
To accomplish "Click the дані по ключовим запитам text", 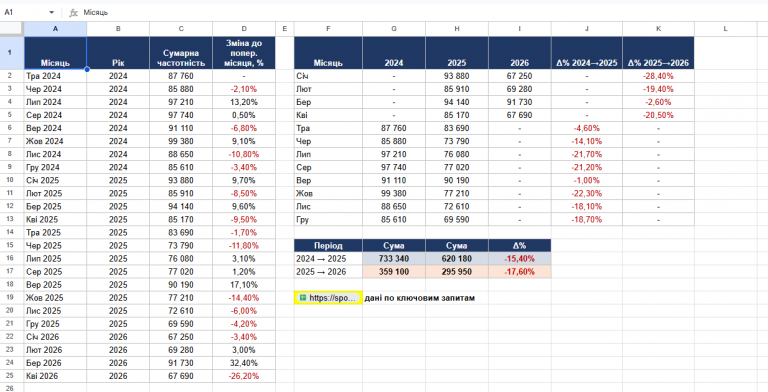I will coord(420,298).
